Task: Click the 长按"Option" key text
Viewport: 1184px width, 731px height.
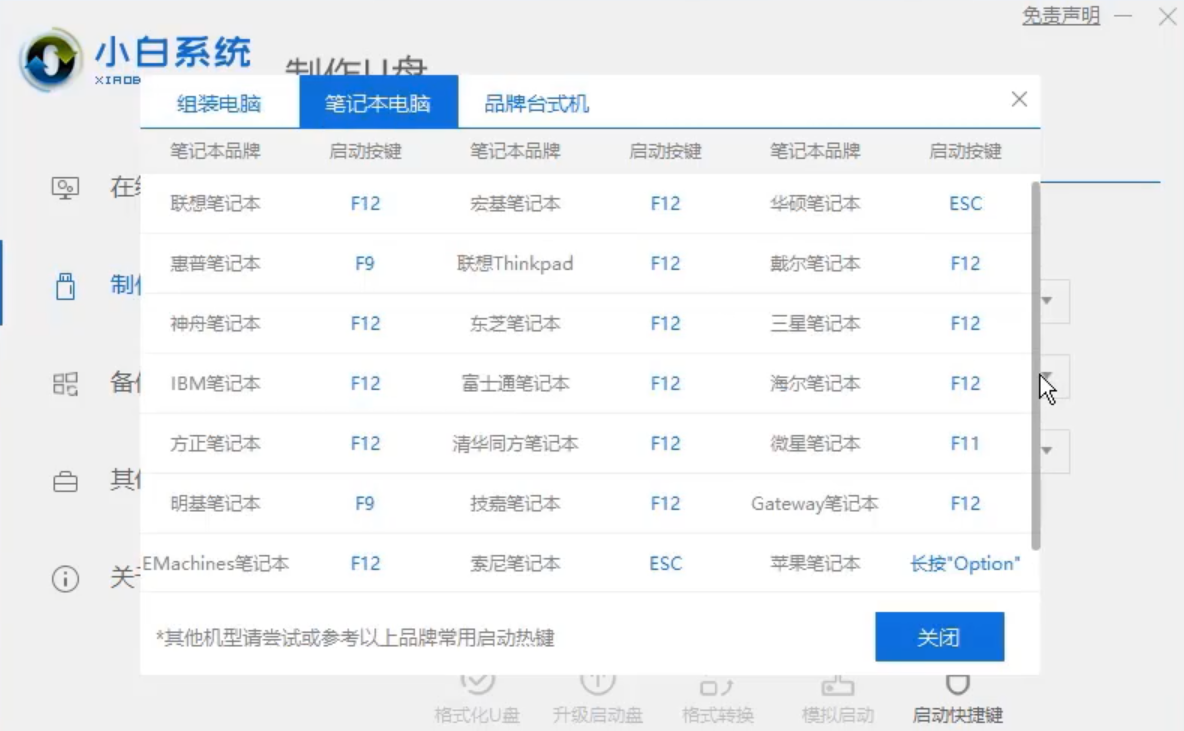Action: pos(965,563)
